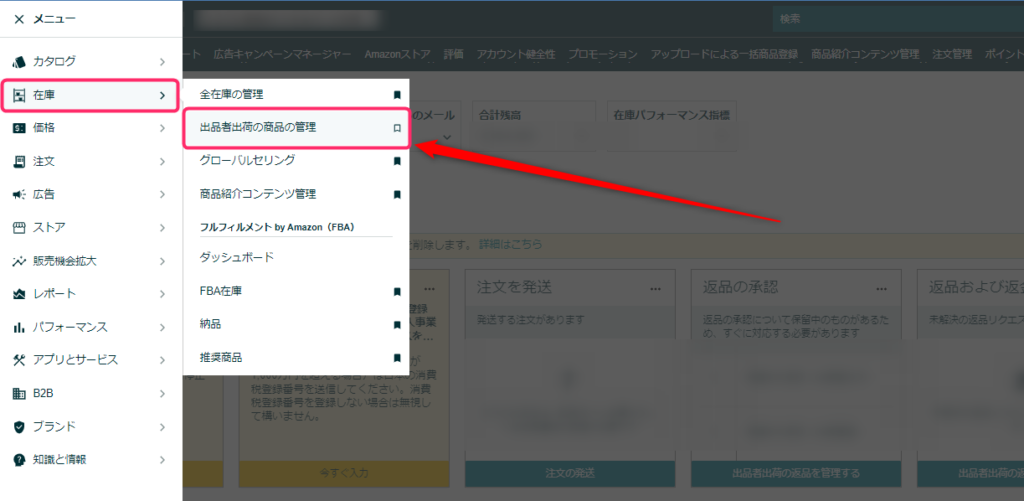The height and width of the screenshot is (501, 1024).
Task: Toggle bookmark for グローバルセリング
Action: tap(396, 161)
